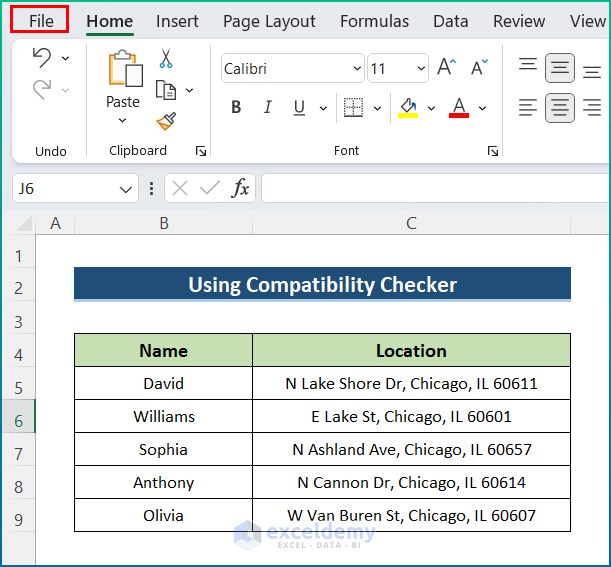Click the formula bar vertical dots handle
This screenshot has height=567, width=611.
point(151,189)
